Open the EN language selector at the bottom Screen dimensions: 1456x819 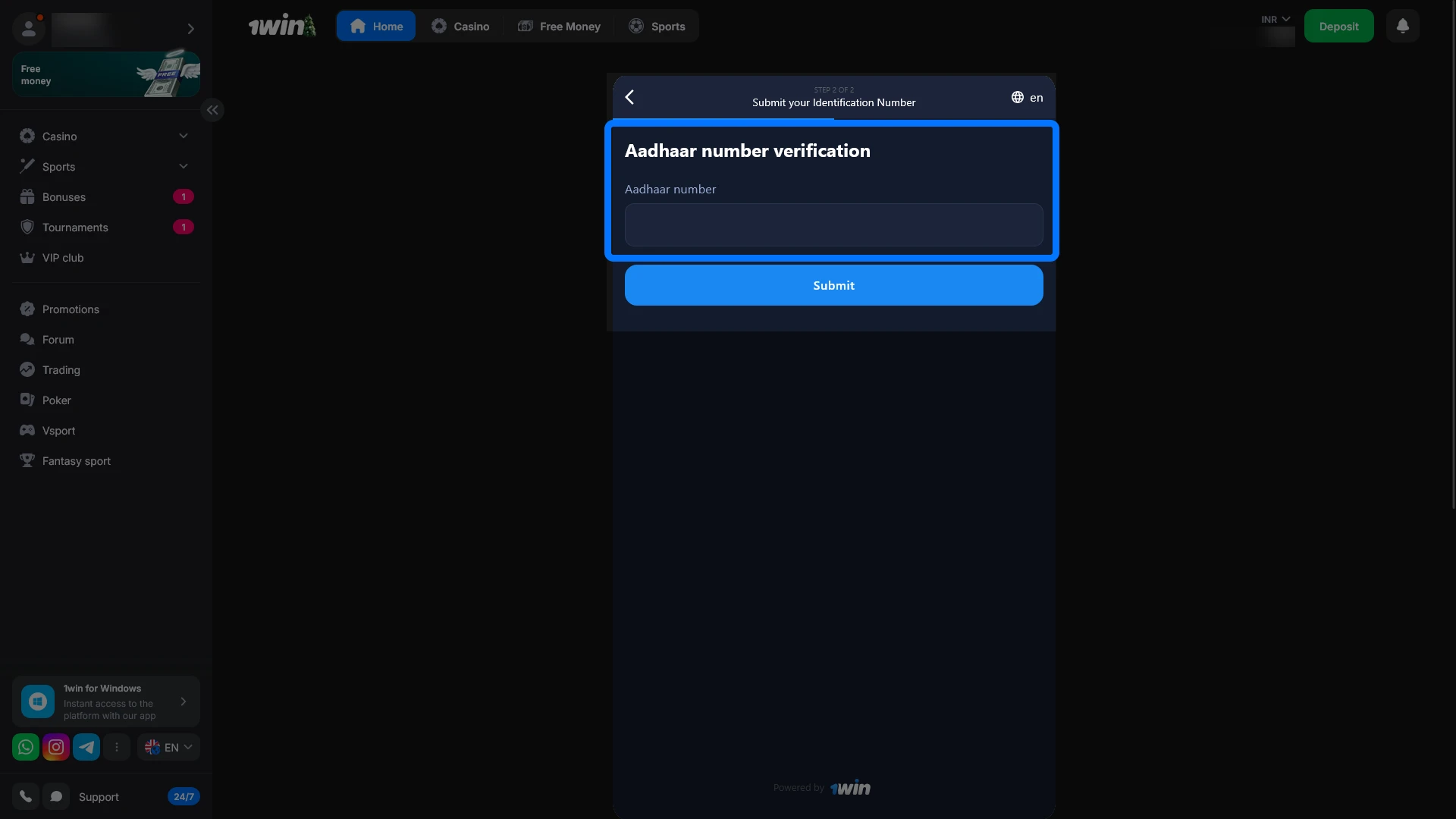(x=168, y=747)
